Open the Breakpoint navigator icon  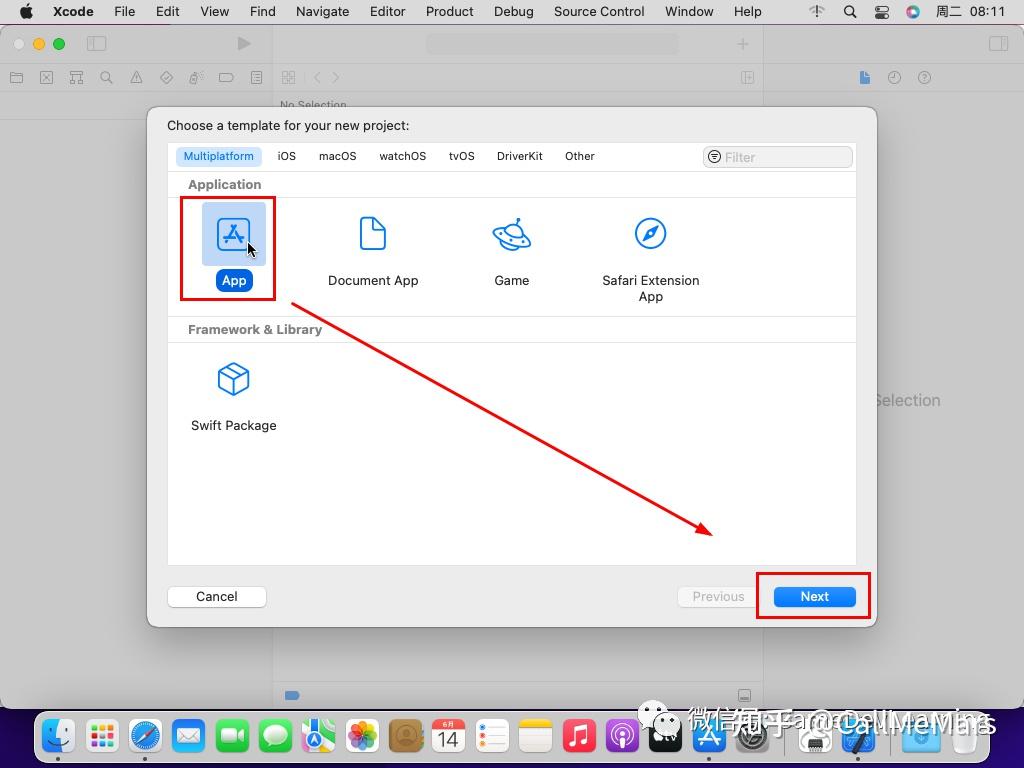click(x=226, y=78)
